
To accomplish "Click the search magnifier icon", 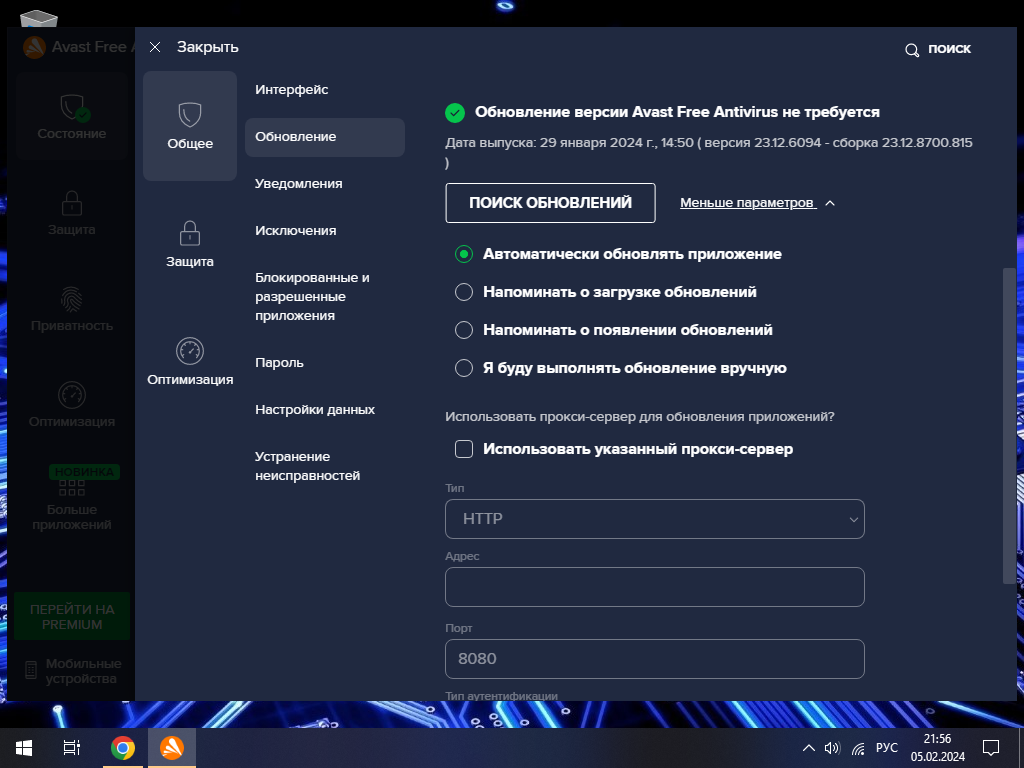I will 912,50.
